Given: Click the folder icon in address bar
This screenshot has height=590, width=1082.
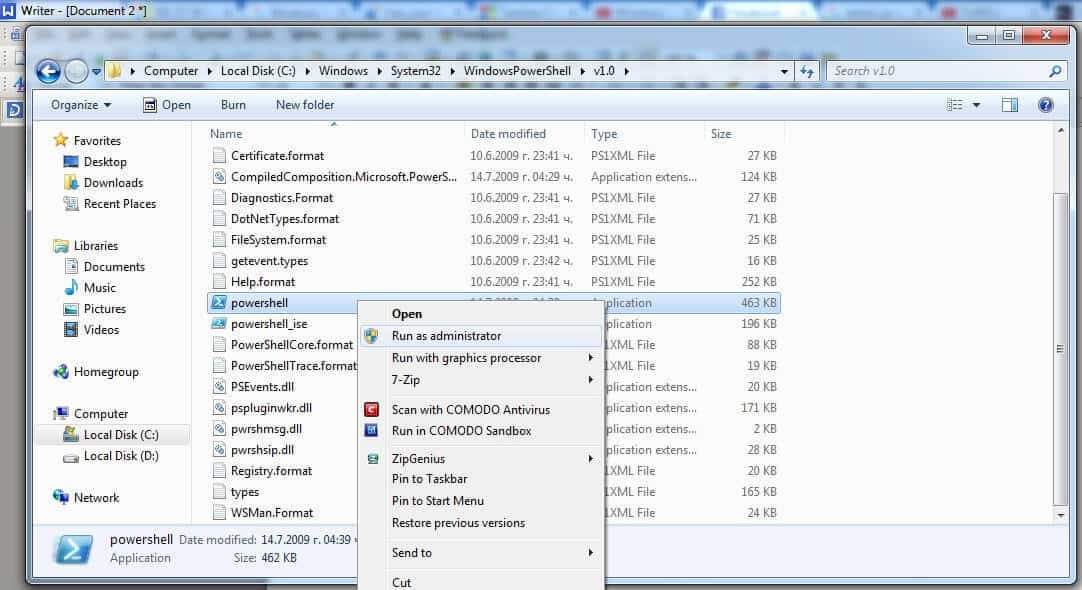Looking at the screenshot, I should [115, 70].
